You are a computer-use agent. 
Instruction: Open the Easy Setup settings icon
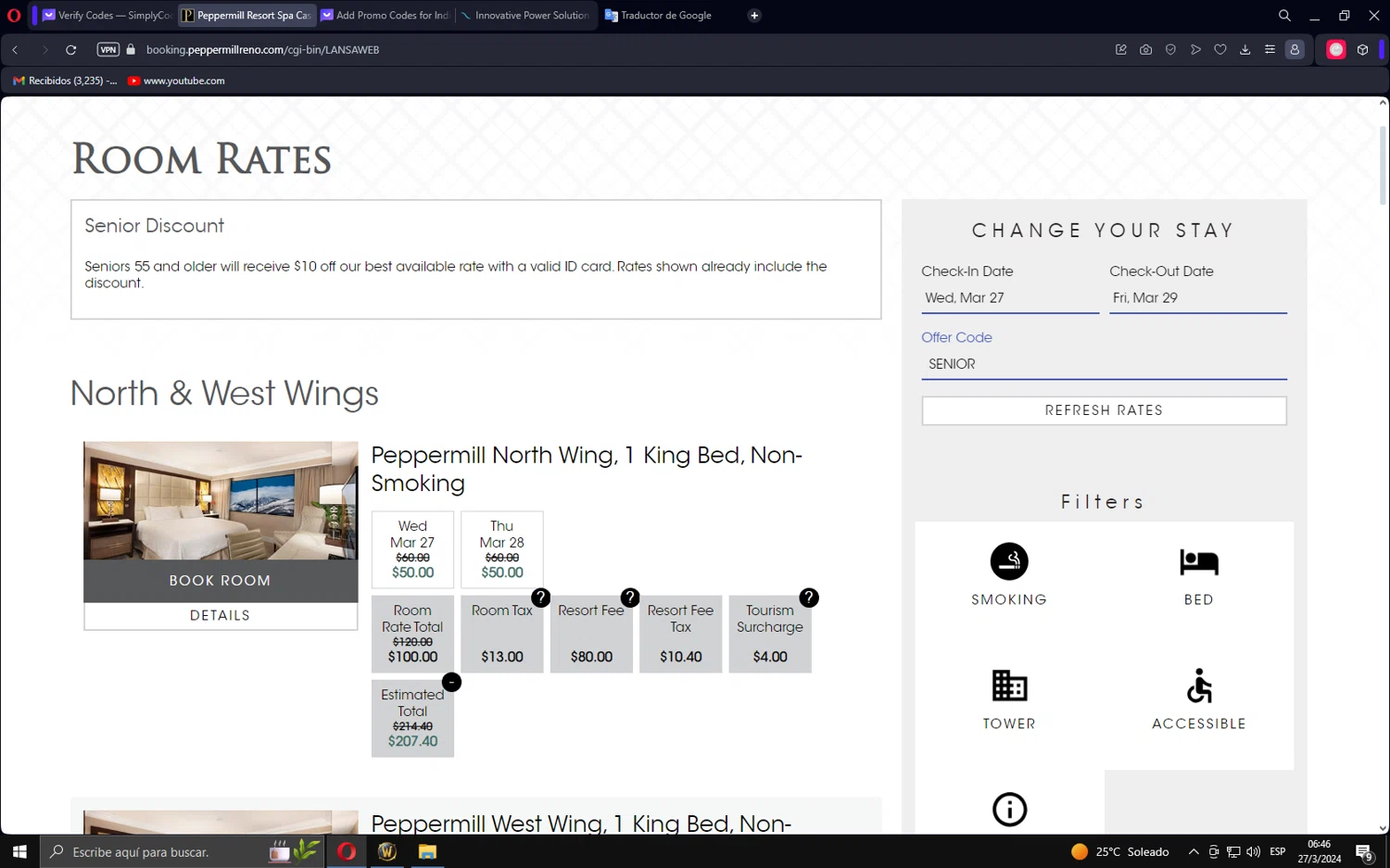coord(1270,50)
